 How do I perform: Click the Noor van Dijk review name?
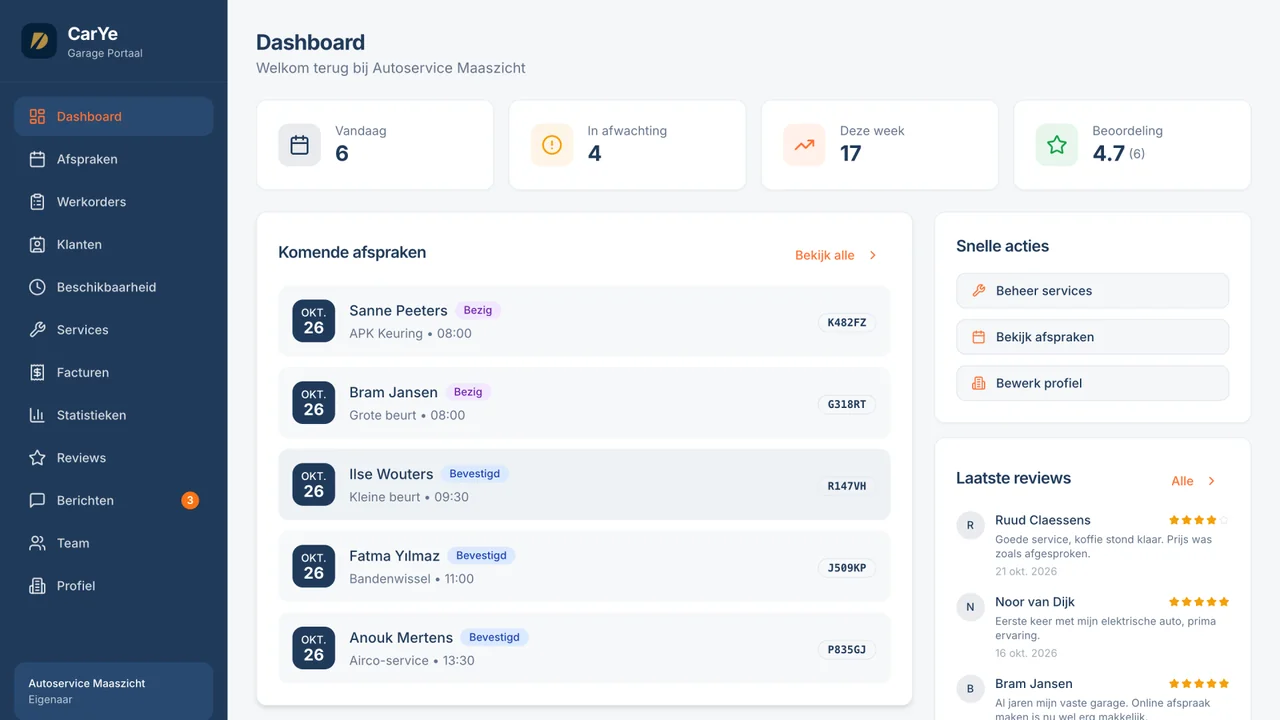point(1035,602)
